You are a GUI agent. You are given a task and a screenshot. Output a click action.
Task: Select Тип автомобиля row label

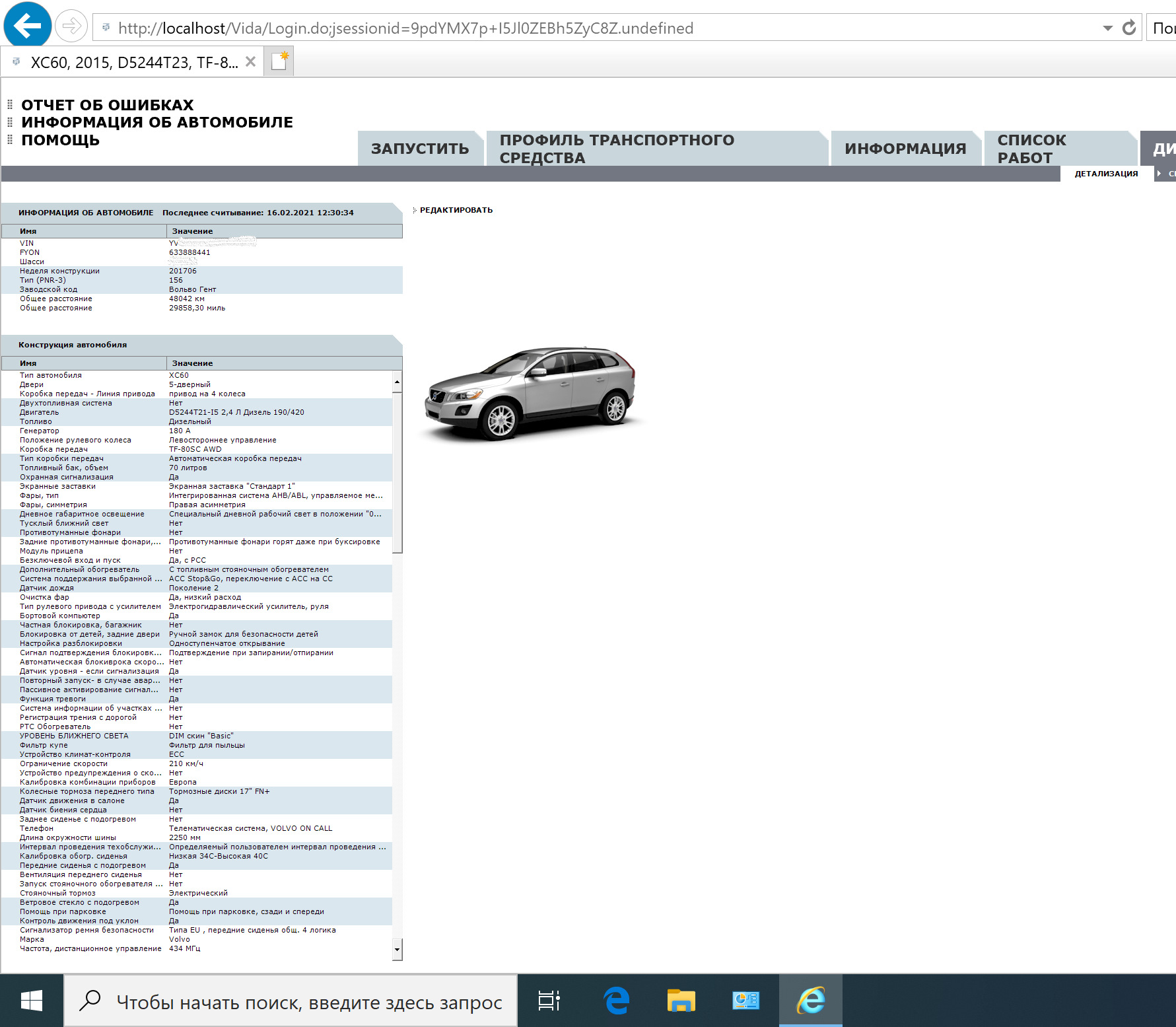tap(51, 375)
